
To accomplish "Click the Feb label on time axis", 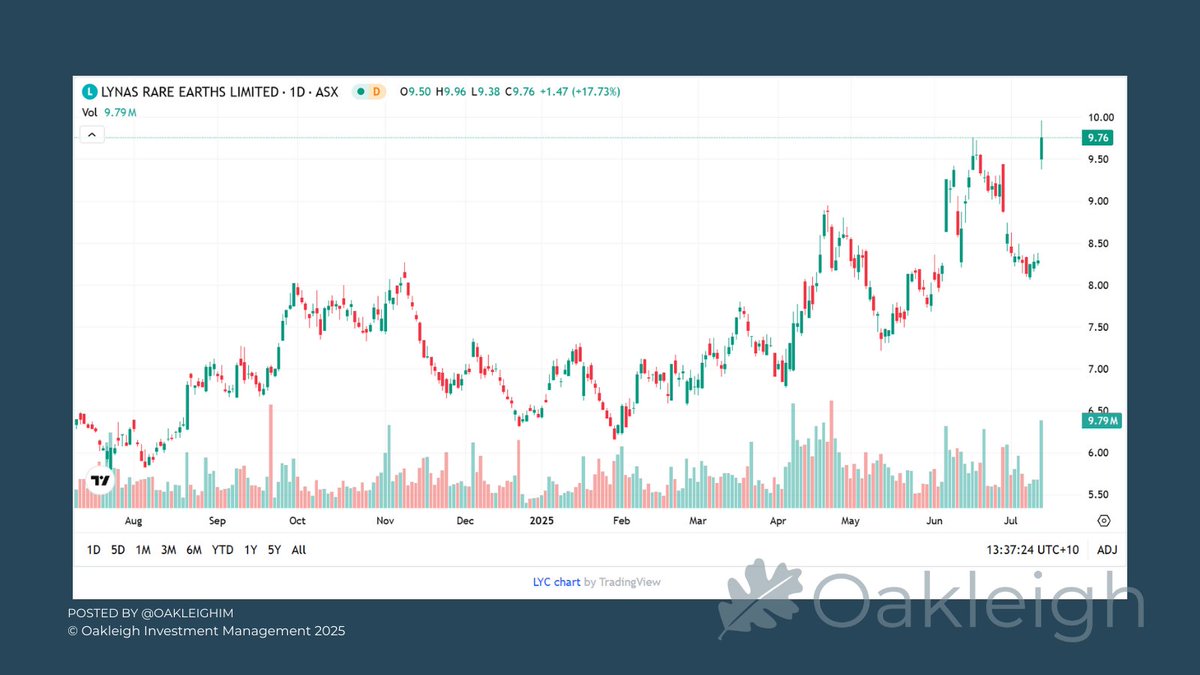I will tap(621, 521).
